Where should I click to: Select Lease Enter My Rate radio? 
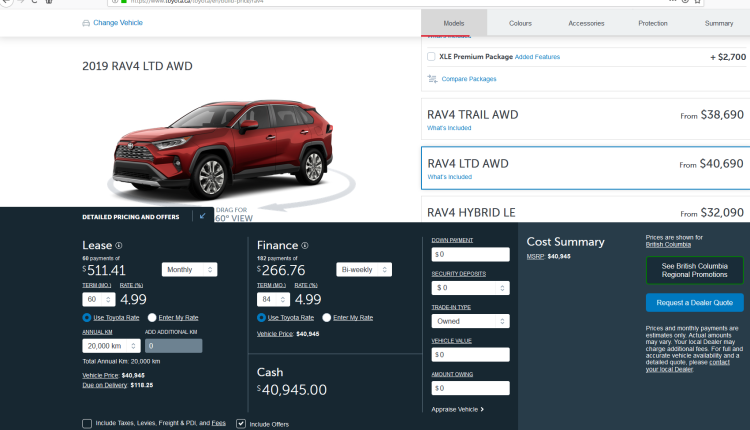tap(152, 318)
